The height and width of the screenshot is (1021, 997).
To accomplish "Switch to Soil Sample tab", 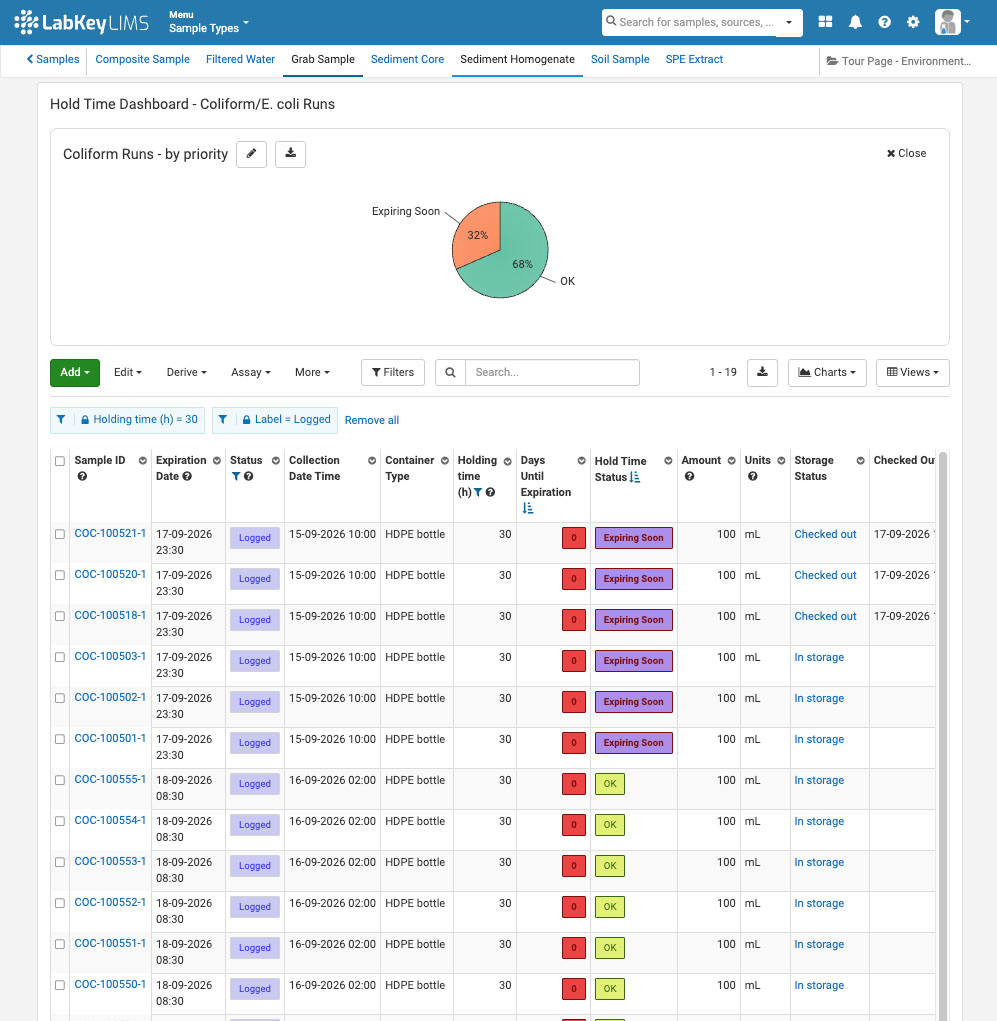I will point(620,59).
